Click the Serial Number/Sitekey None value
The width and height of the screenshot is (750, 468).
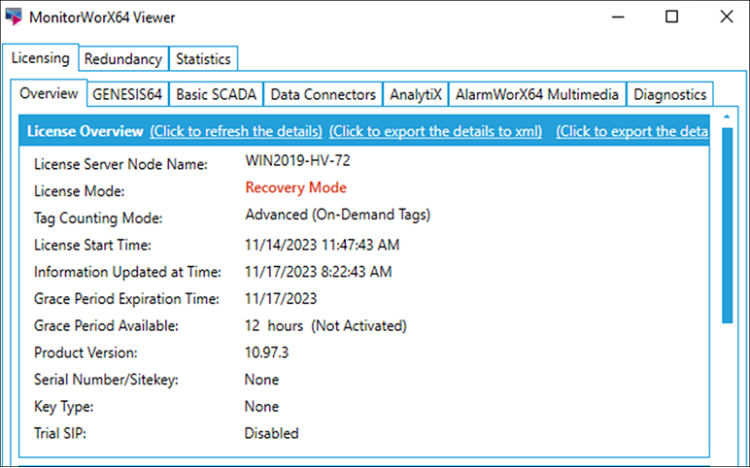[262, 379]
